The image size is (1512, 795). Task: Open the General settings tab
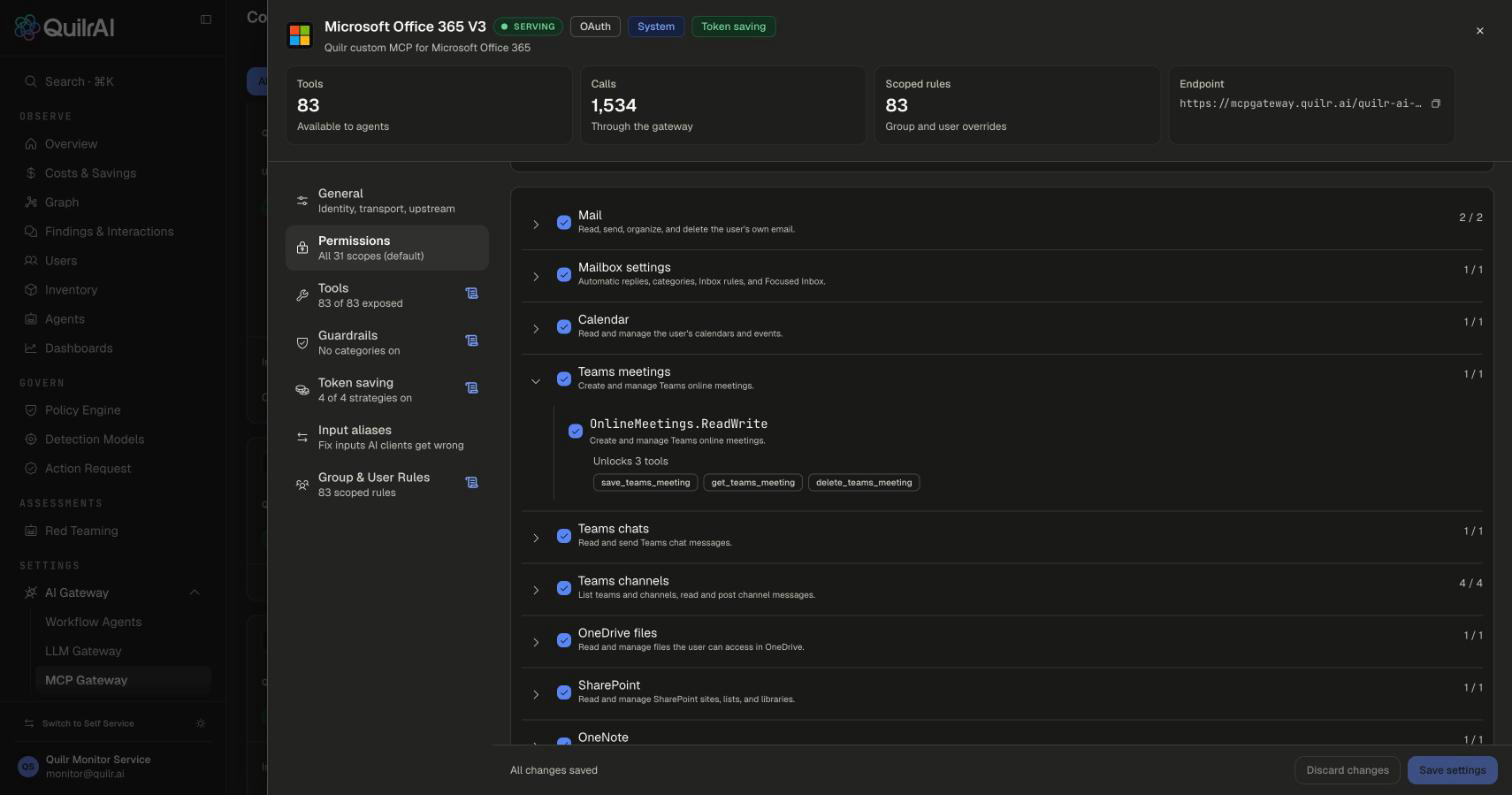tap(387, 201)
